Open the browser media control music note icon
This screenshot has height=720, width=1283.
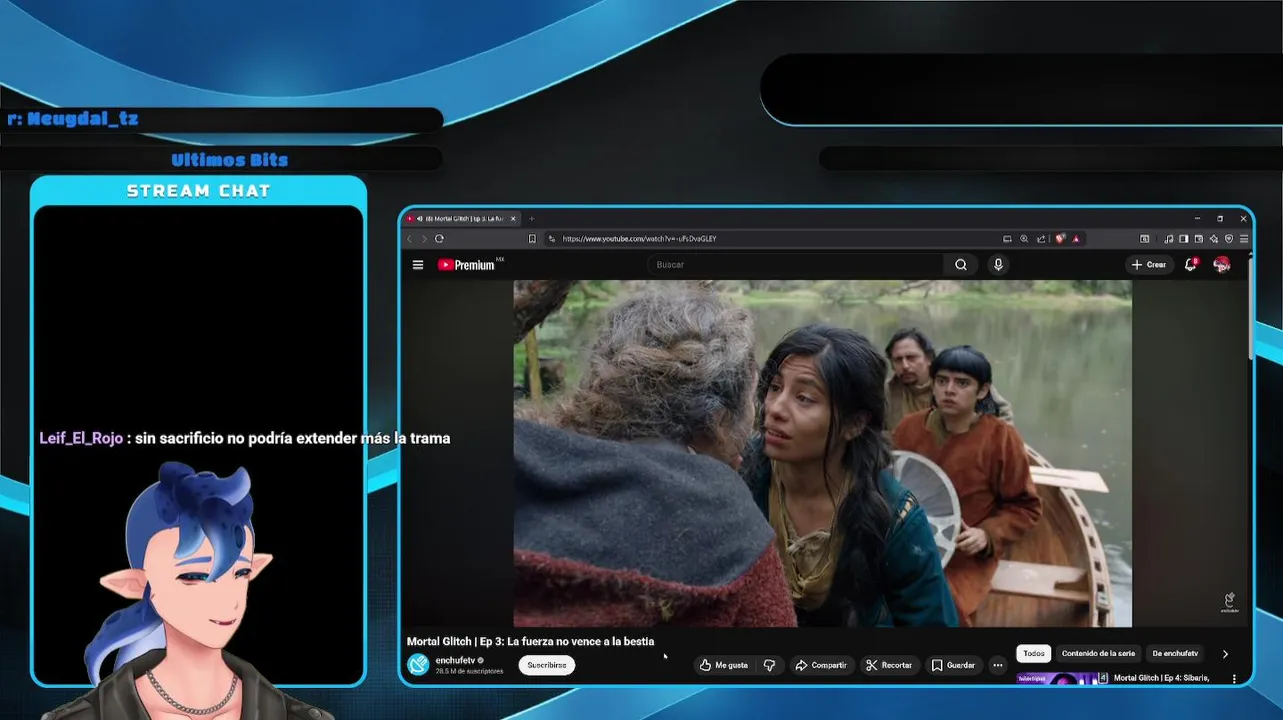point(1169,239)
